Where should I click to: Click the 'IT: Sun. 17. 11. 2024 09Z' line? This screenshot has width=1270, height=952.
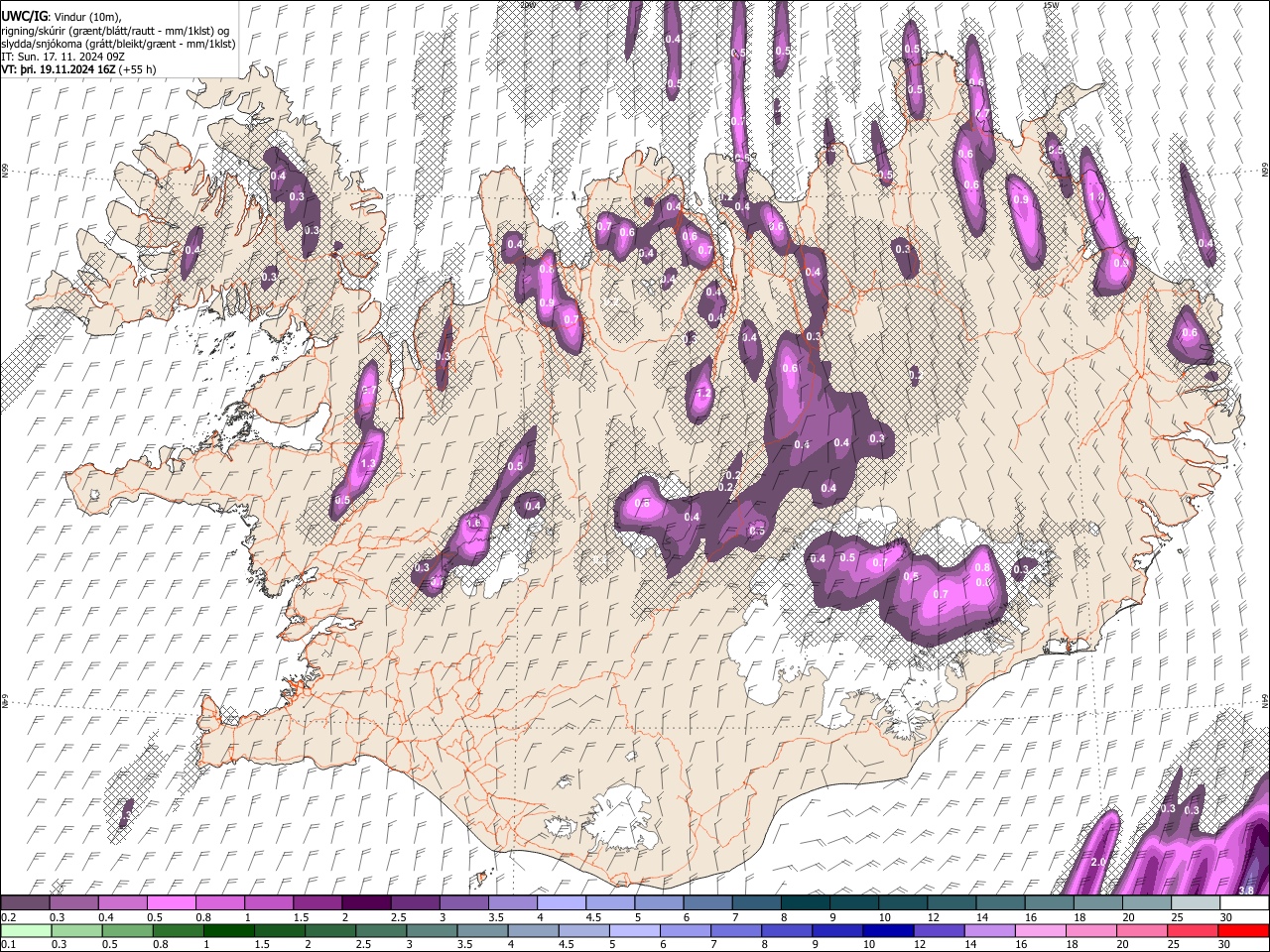coord(63,58)
